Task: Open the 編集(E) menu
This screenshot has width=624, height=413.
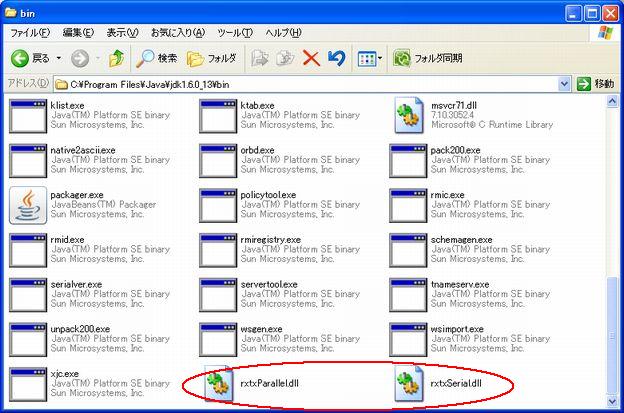Action: coord(78,33)
